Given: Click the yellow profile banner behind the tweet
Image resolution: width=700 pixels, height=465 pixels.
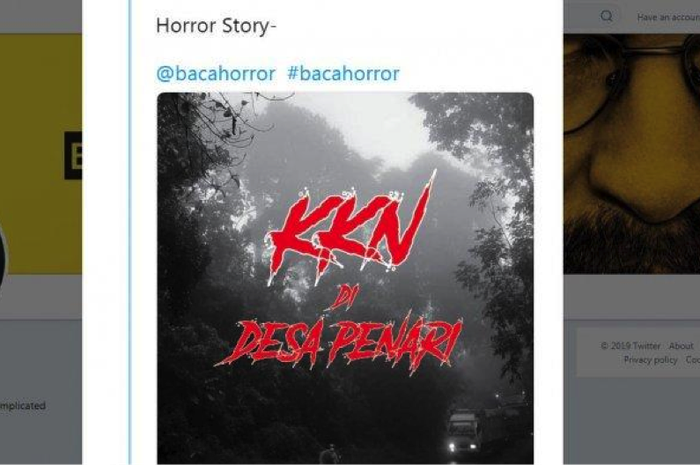Looking at the screenshot, I should tap(41, 154).
